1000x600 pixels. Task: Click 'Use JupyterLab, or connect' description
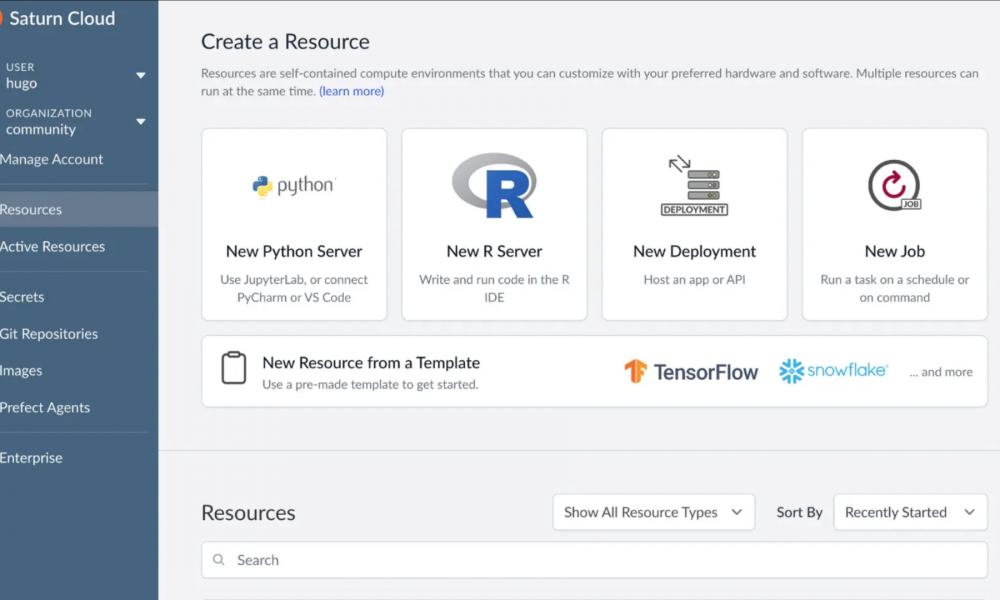pyautogui.click(x=294, y=288)
